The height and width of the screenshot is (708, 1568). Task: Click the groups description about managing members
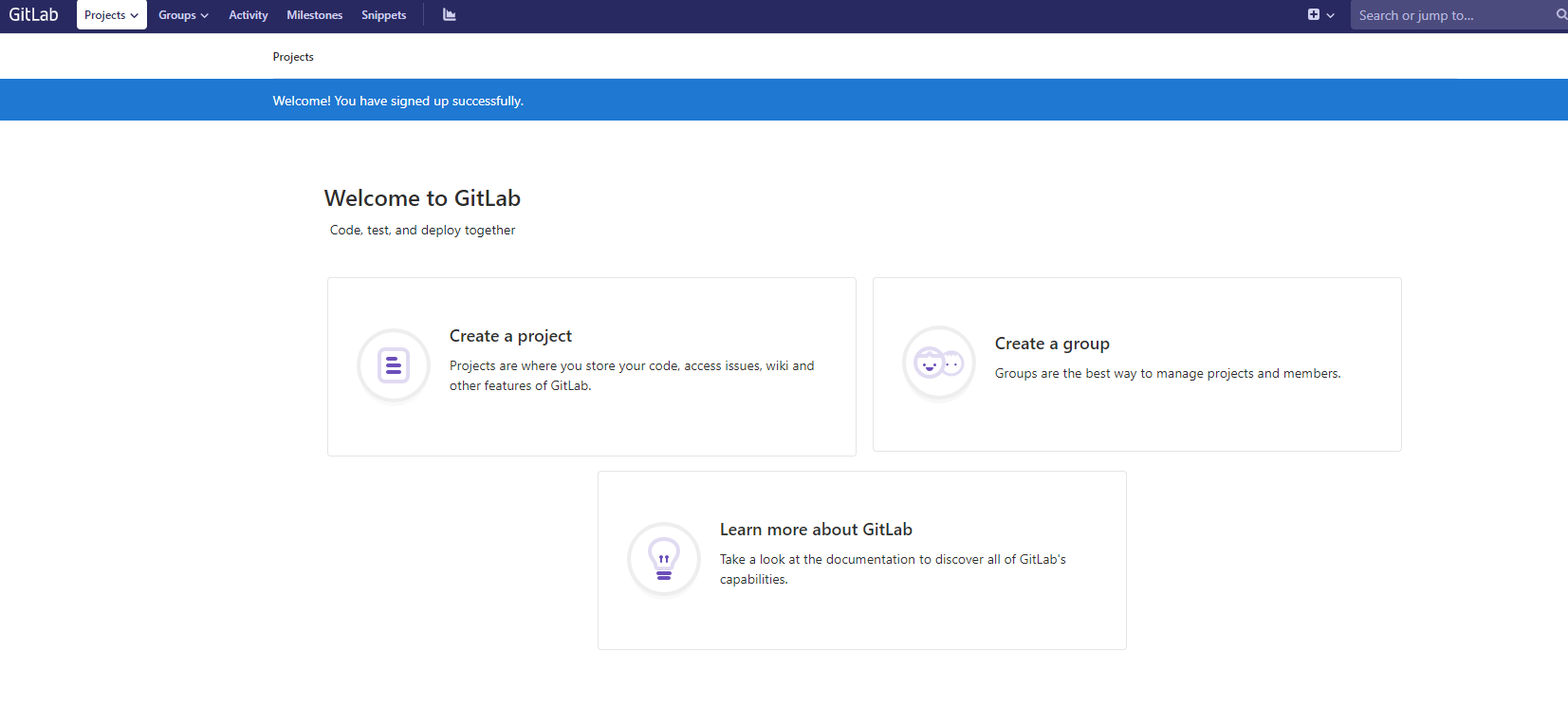pos(1168,374)
